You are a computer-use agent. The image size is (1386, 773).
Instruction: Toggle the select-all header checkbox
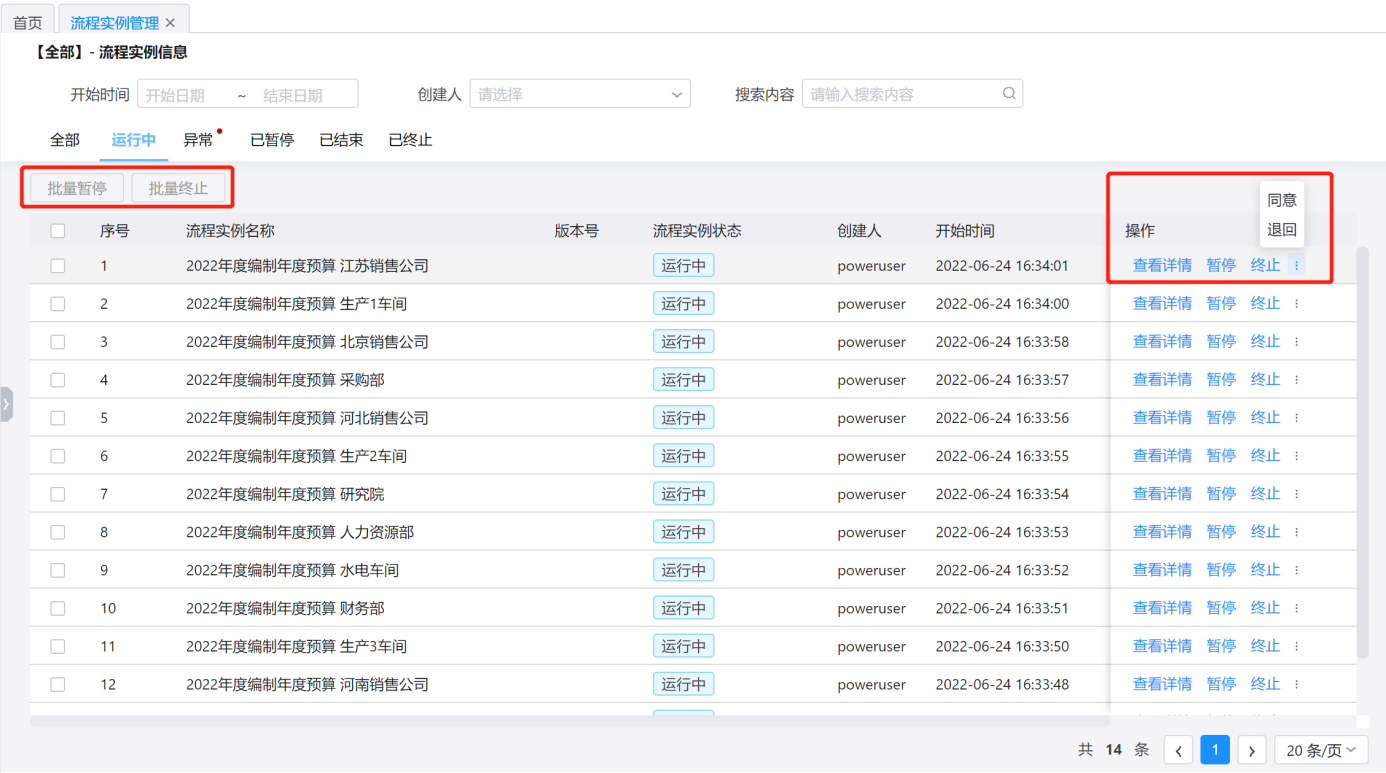tap(58, 231)
